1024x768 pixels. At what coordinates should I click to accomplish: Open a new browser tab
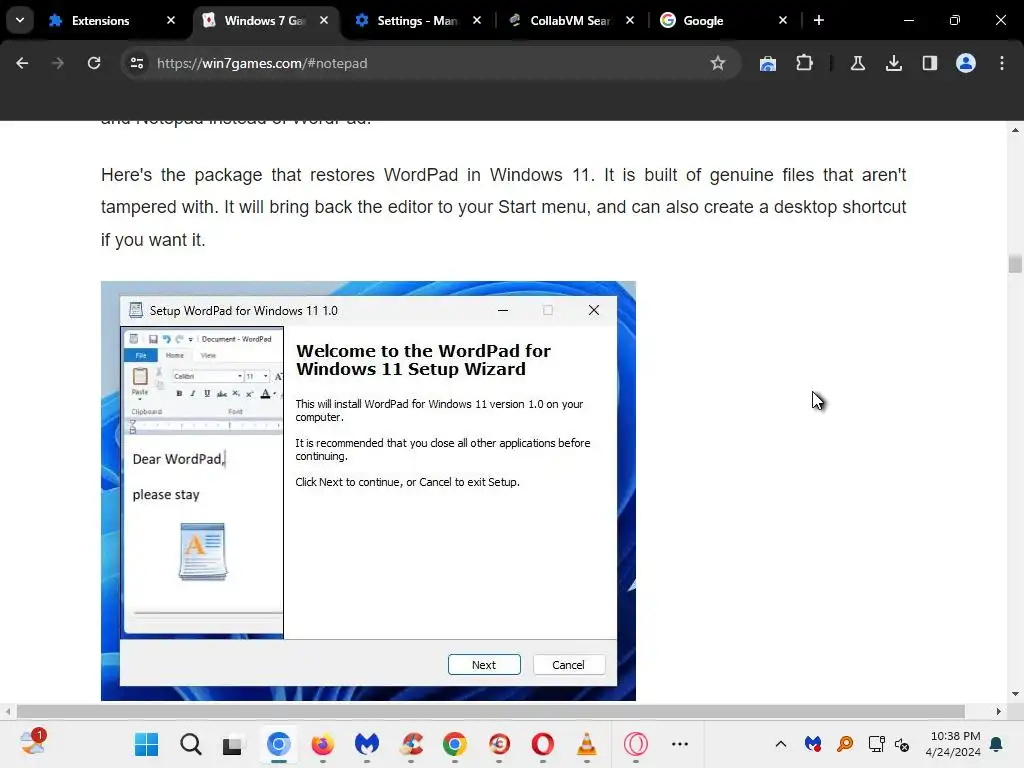pyautogui.click(x=819, y=20)
